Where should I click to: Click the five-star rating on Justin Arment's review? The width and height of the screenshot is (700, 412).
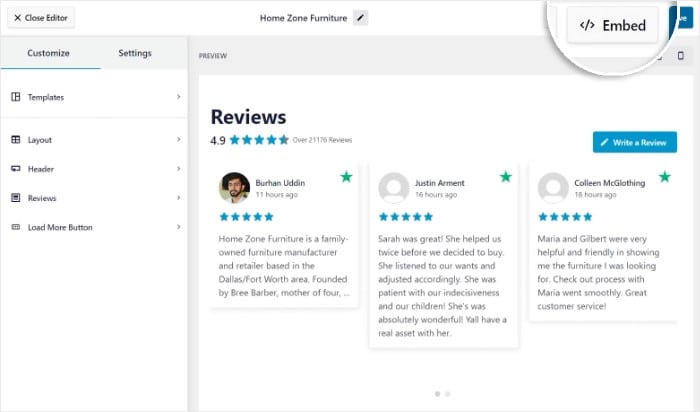[x=405, y=217]
